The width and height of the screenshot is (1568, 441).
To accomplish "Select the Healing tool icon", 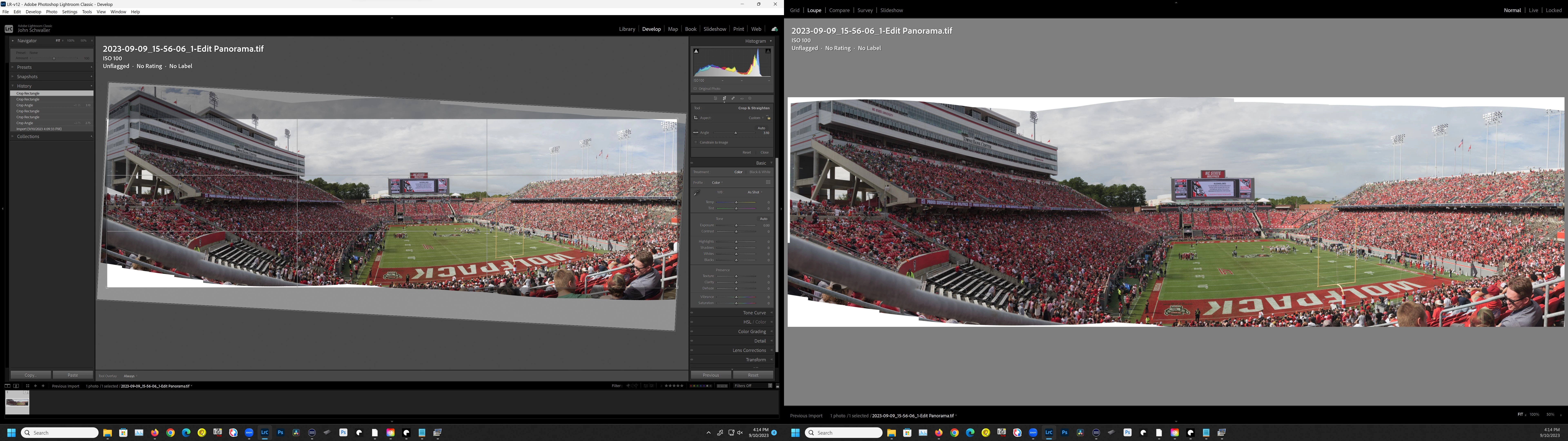I will pyautogui.click(x=733, y=98).
